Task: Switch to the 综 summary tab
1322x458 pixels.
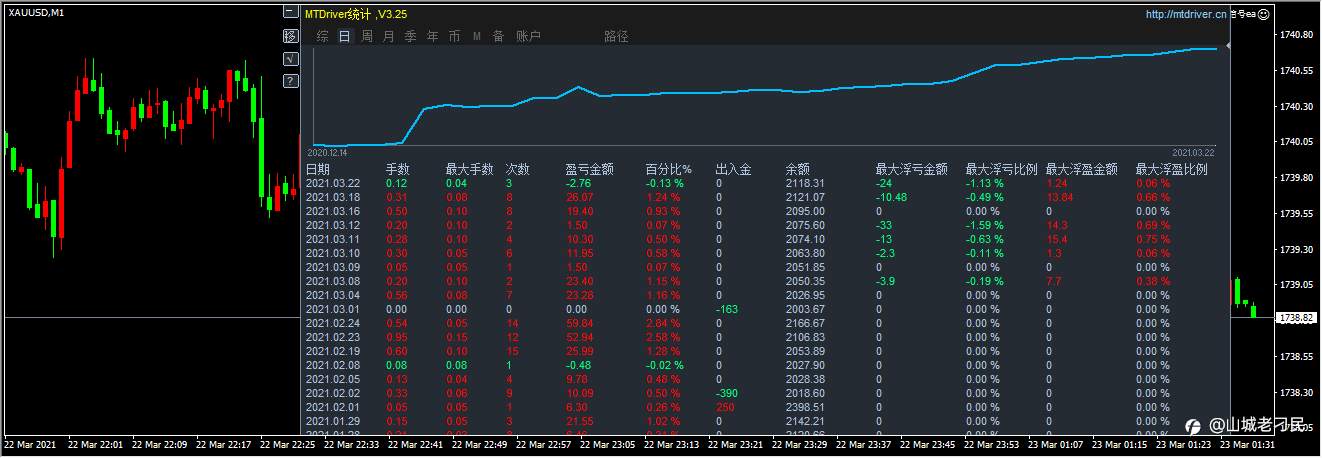Action: [x=322, y=36]
